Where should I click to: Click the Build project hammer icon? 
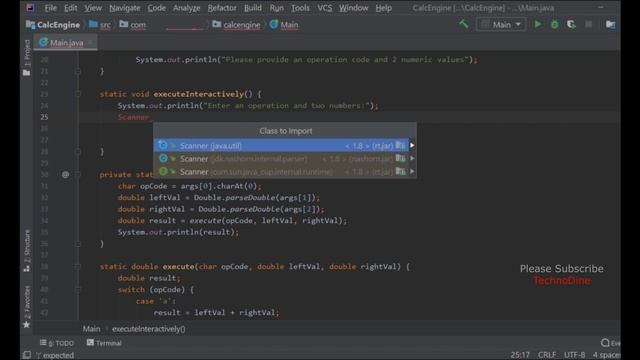point(463,24)
